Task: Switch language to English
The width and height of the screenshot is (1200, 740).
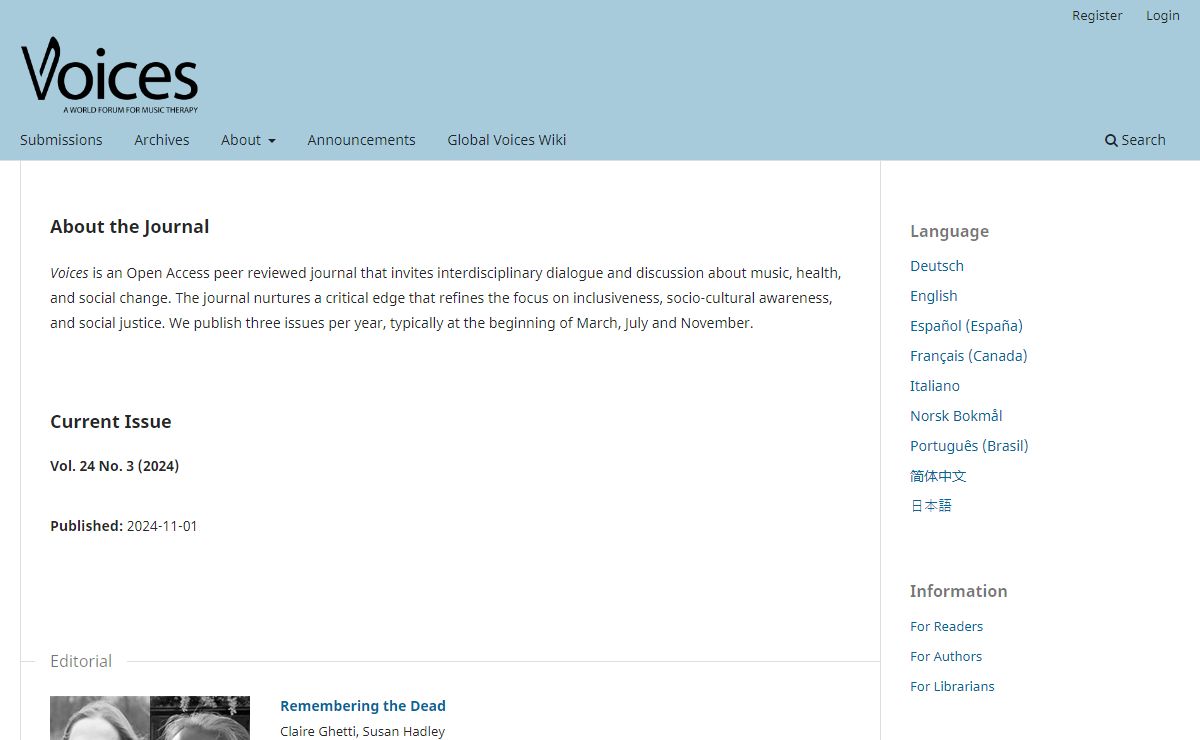Action: (x=934, y=296)
